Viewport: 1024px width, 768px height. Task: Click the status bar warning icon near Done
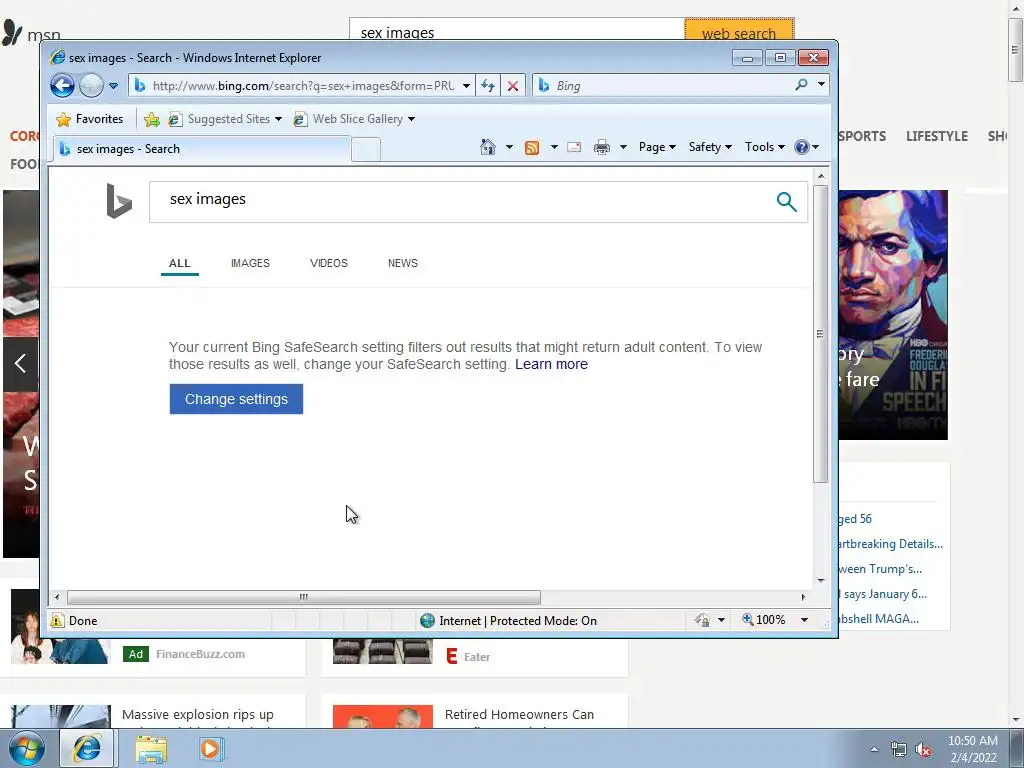57,620
